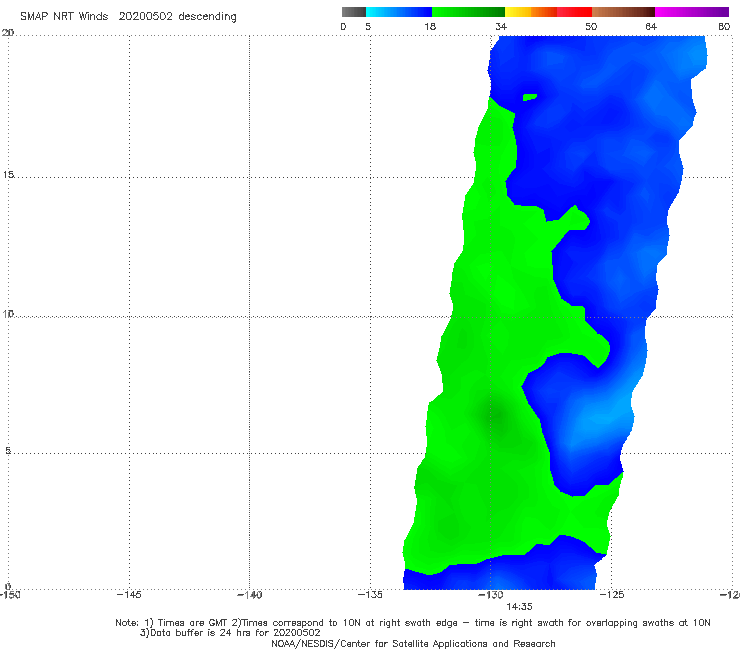Click the longitude axis label -145
The image size is (740, 650).
pyautogui.click(x=129, y=595)
